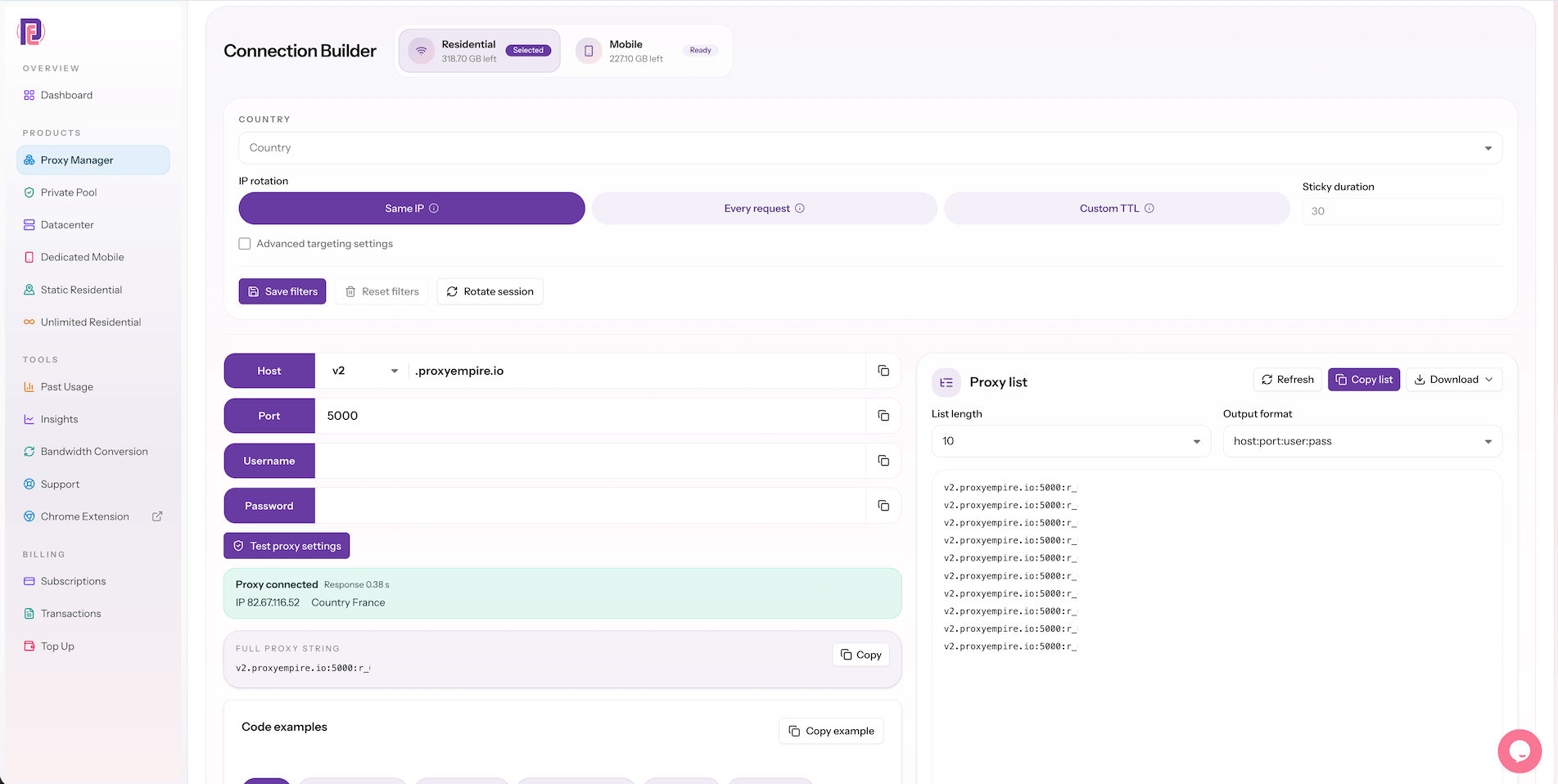The image size is (1558, 784).
Task: Copy the Host value with its copy icon
Action: click(883, 371)
